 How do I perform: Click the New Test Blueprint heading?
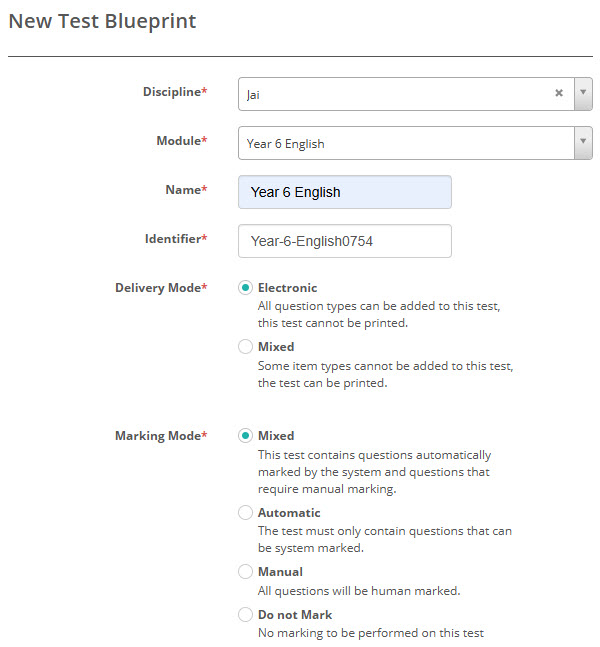pyautogui.click(x=102, y=21)
